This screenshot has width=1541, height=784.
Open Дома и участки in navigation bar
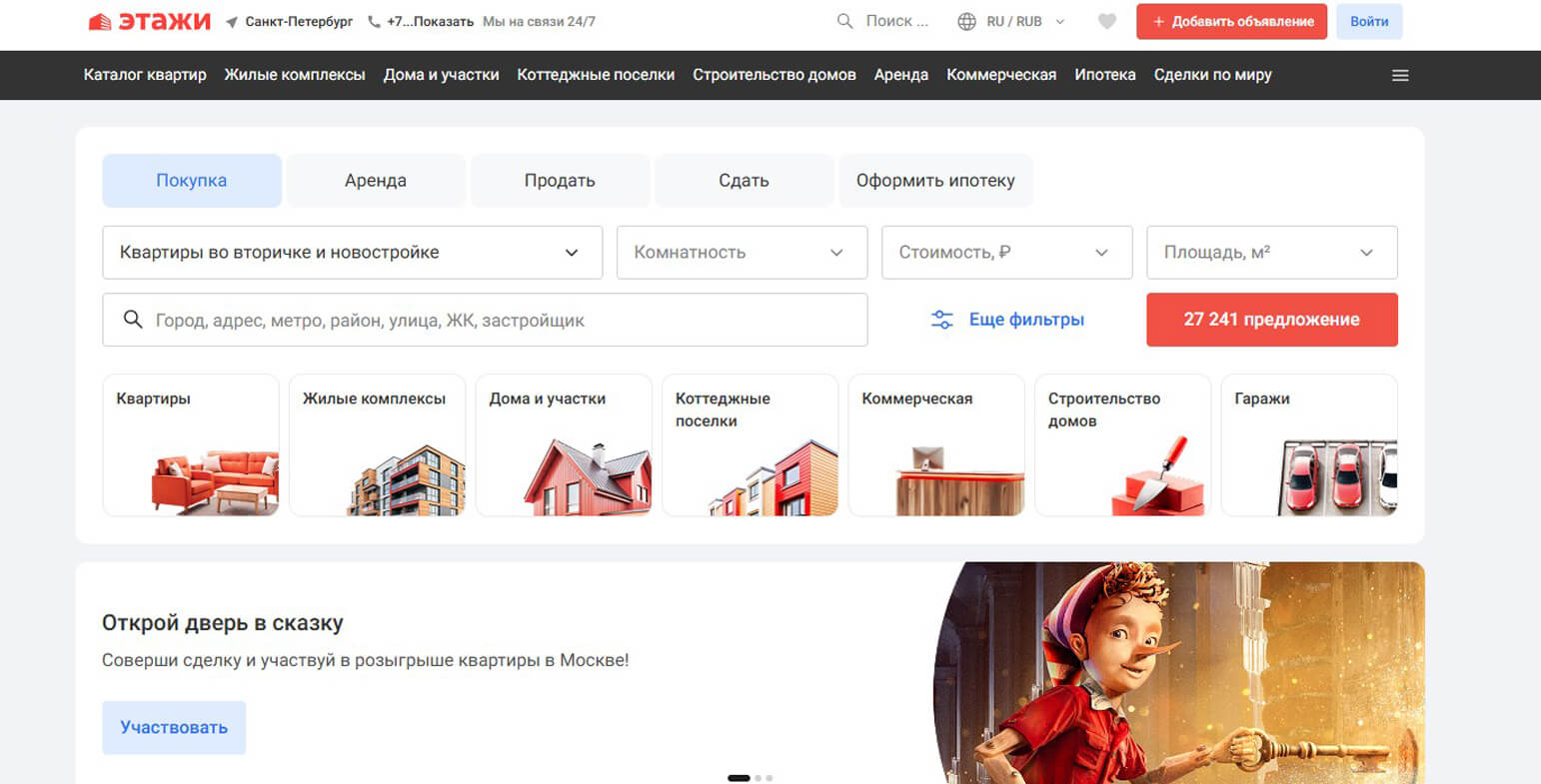(x=442, y=75)
